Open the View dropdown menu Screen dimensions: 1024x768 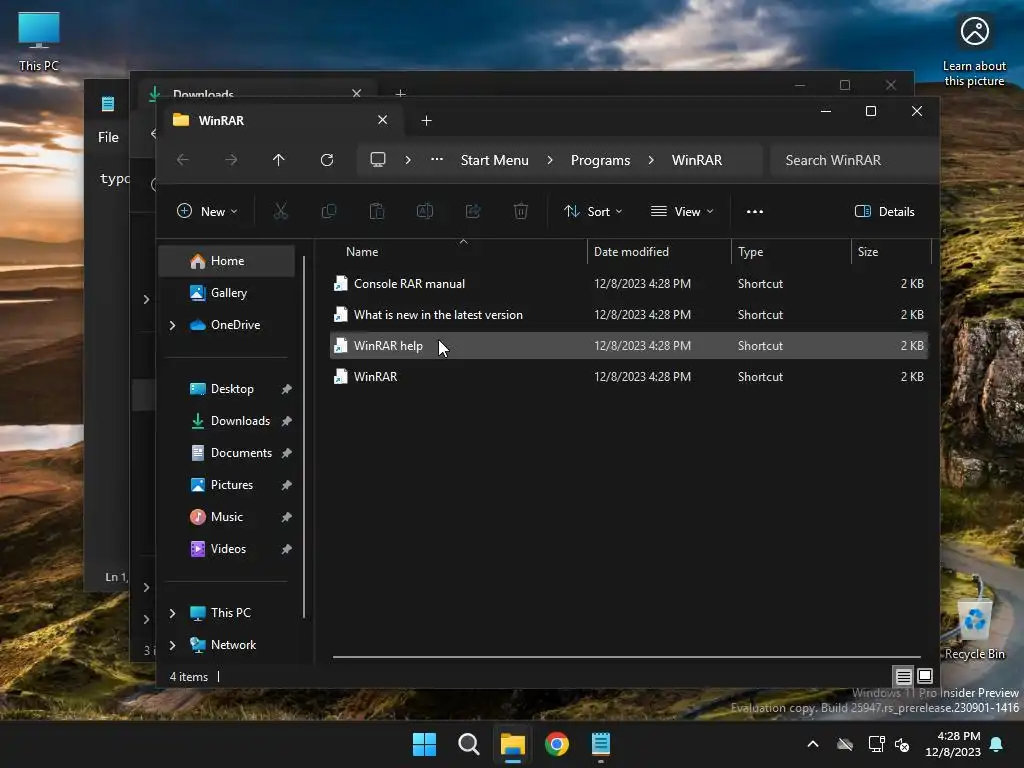[x=682, y=212]
